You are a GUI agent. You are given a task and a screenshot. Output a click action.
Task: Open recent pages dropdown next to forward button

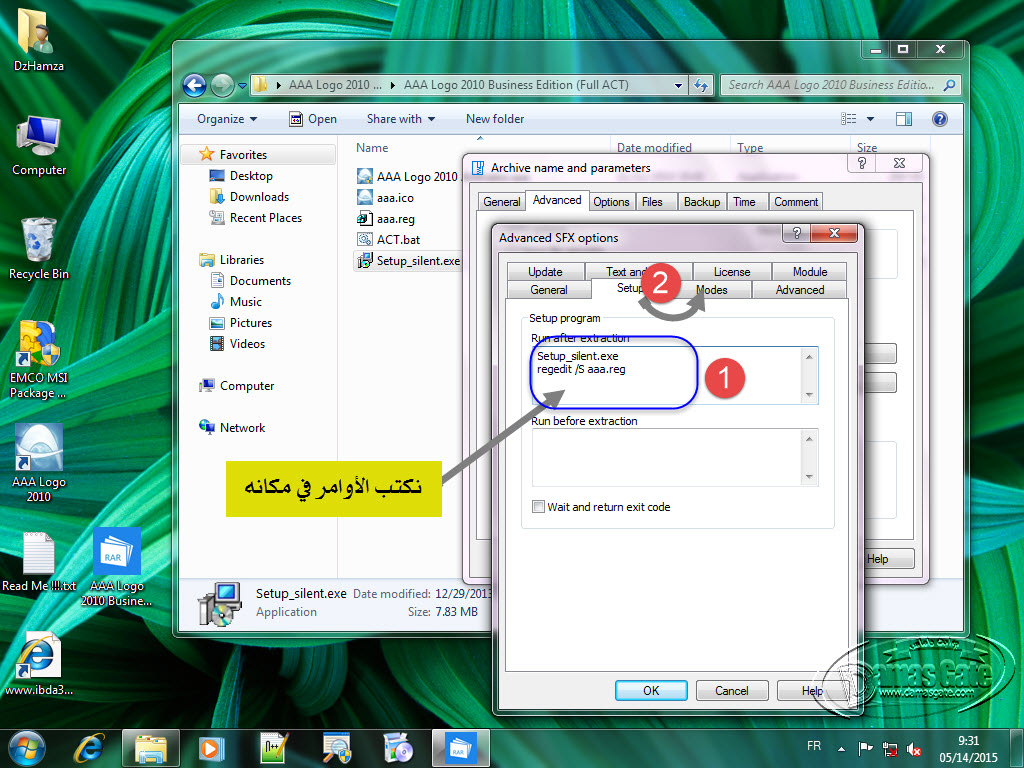tap(242, 86)
